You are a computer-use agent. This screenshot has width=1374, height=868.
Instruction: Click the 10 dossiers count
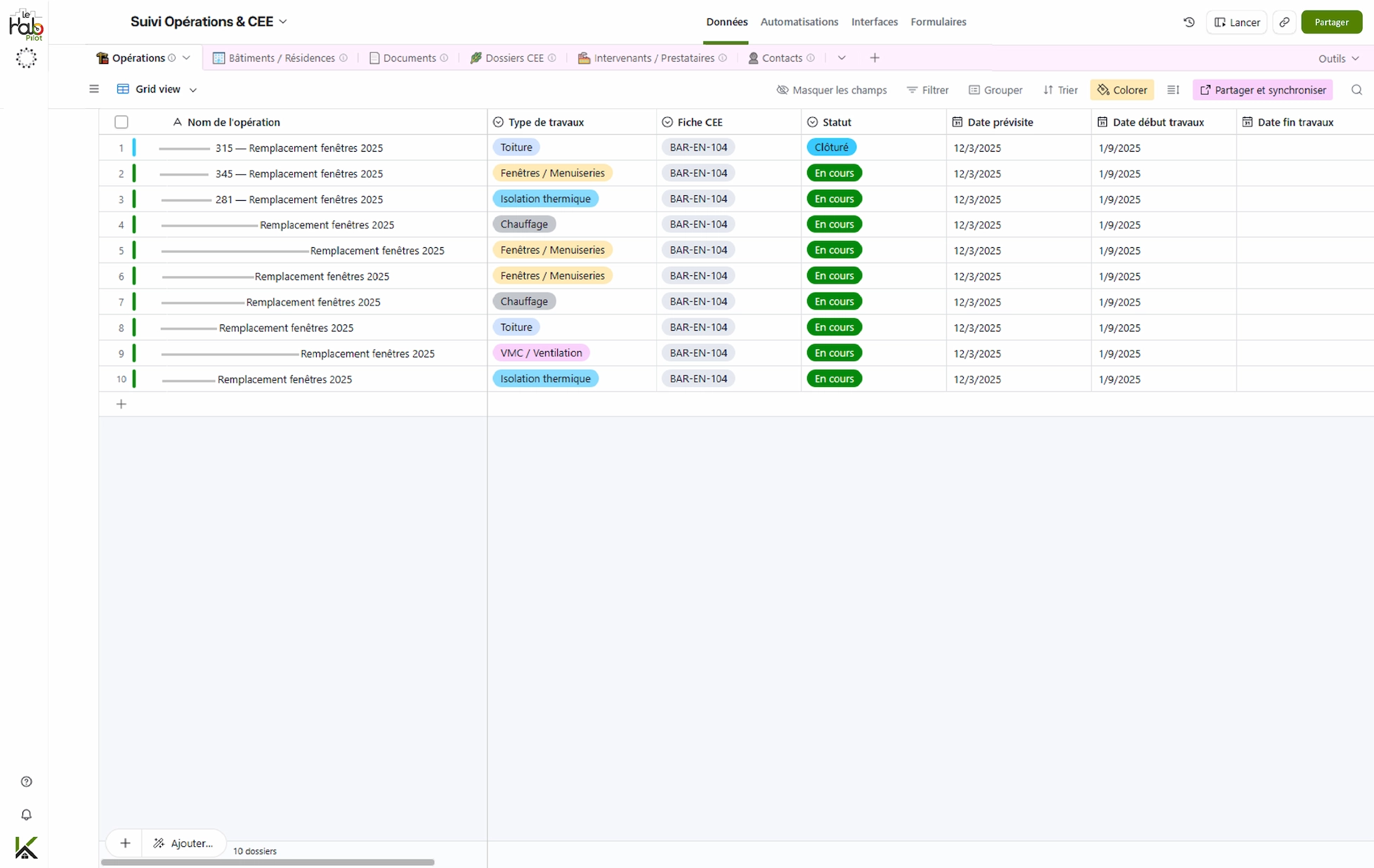[255, 851]
